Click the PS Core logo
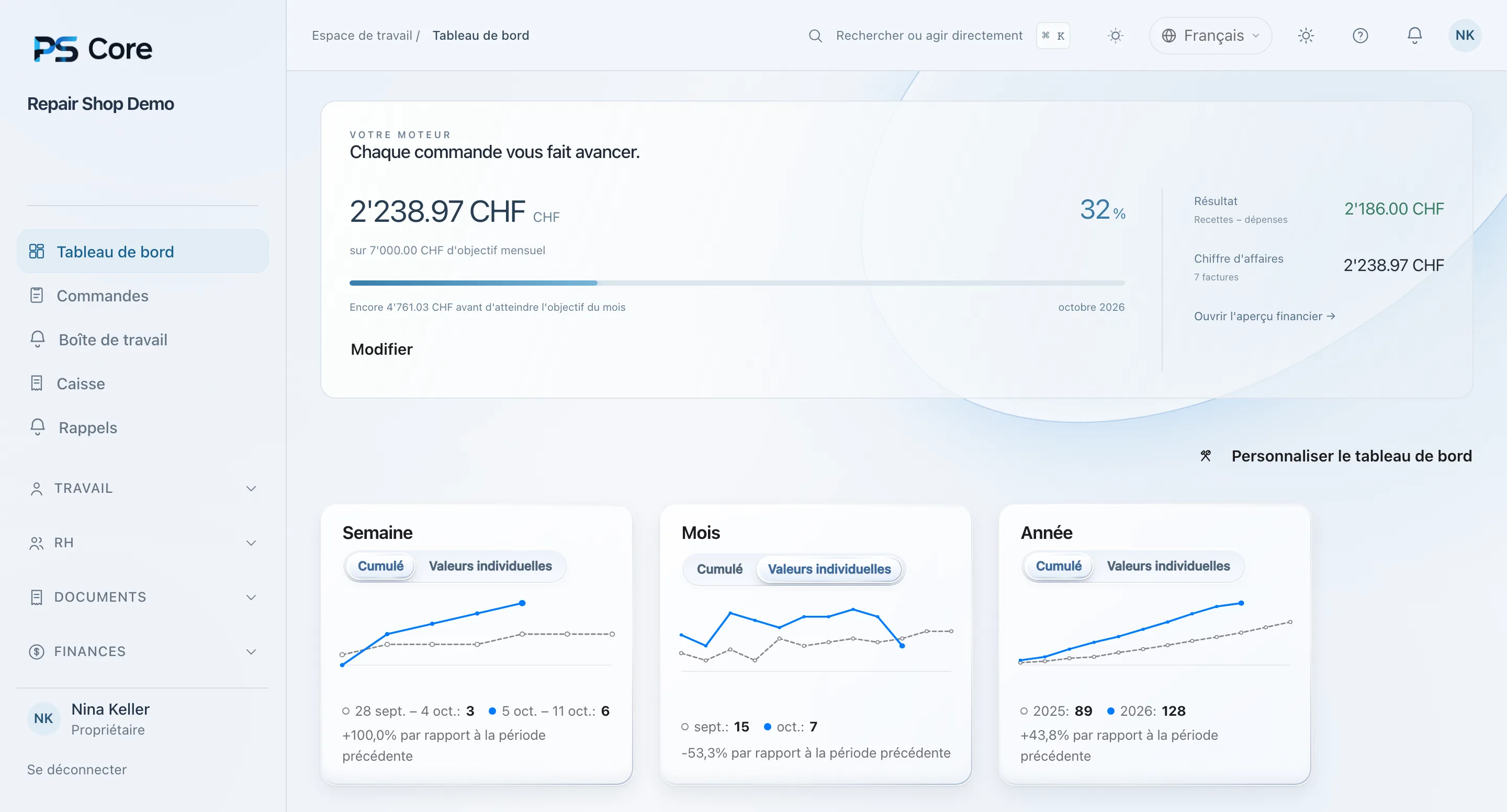Screen dimensions: 1507x812 pyautogui.click(x=93, y=49)
